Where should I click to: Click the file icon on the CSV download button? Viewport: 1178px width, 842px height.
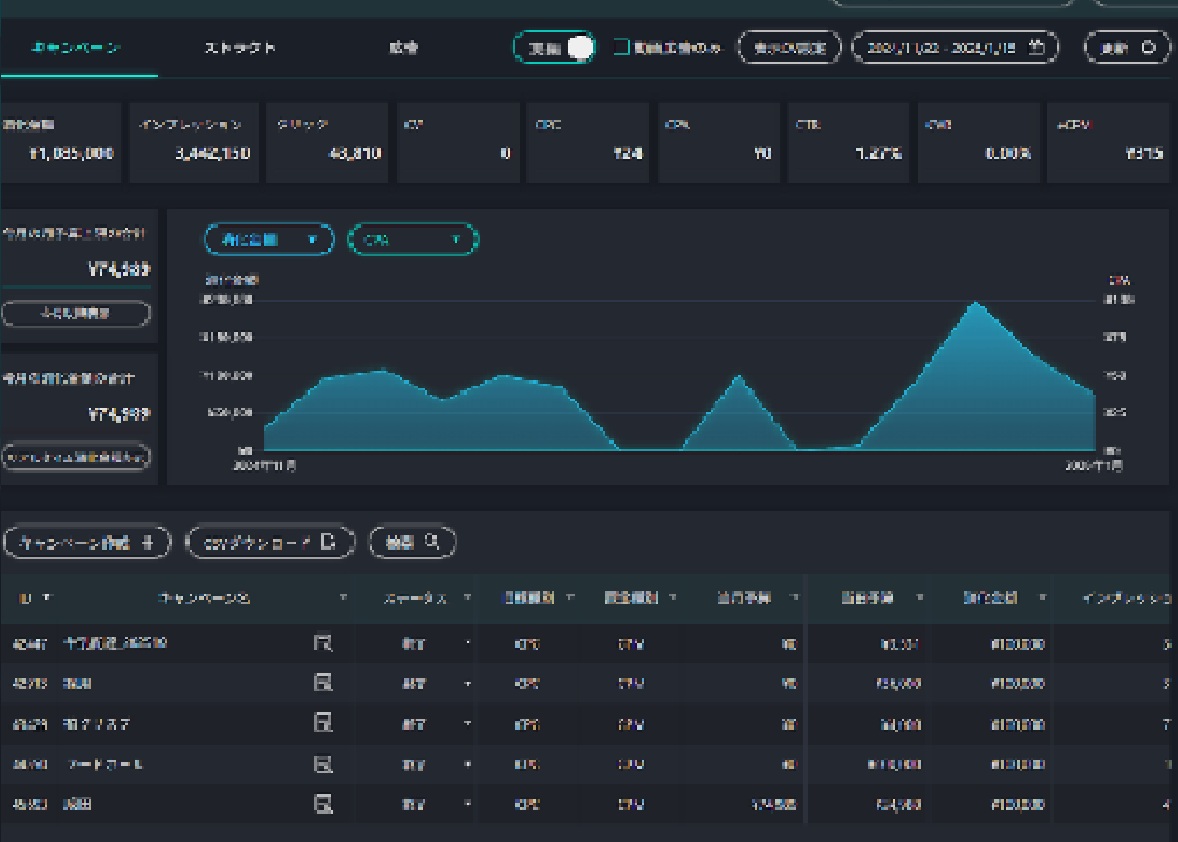328,542
